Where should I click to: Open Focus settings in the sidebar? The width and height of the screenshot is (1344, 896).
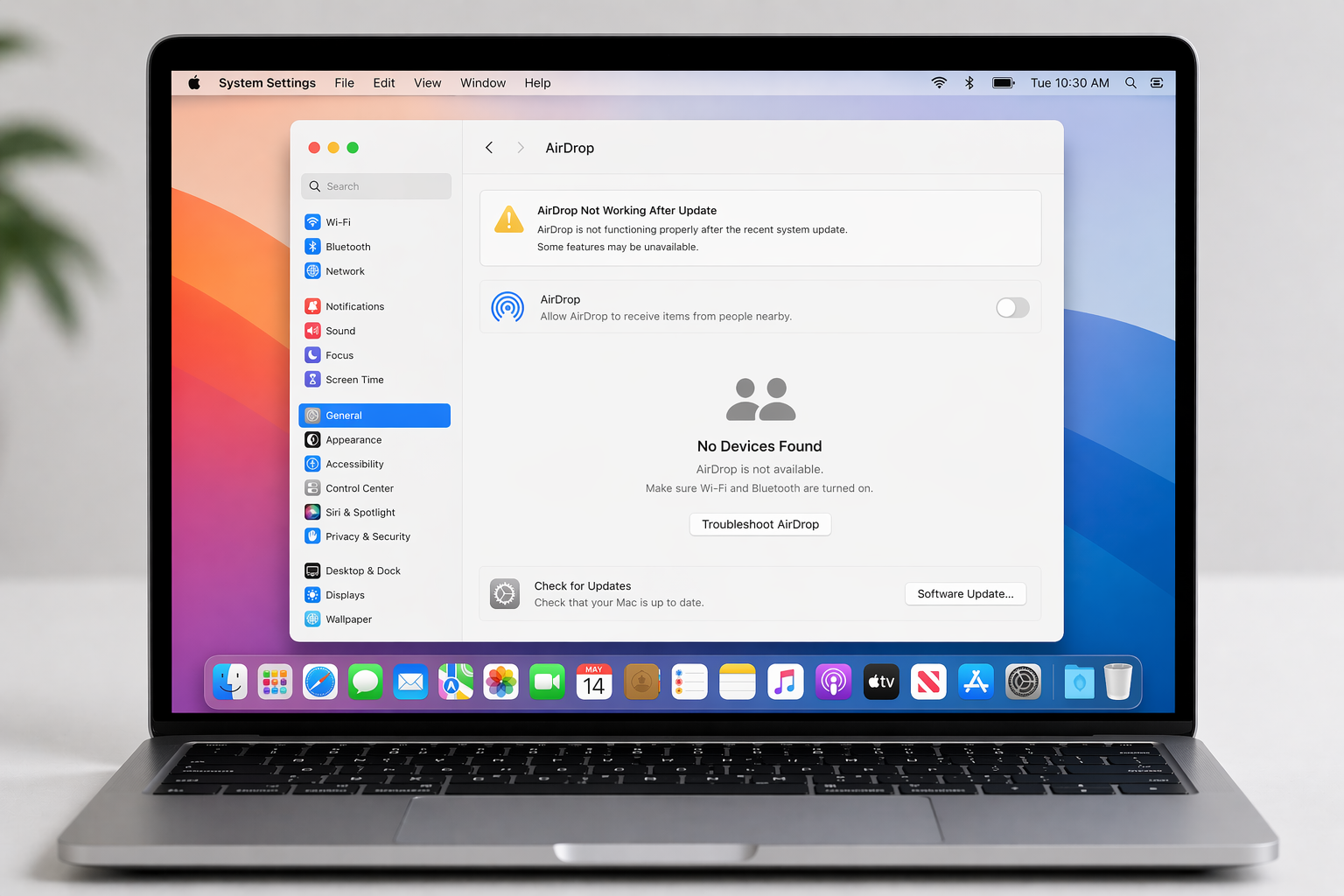(x=374, y=355)
